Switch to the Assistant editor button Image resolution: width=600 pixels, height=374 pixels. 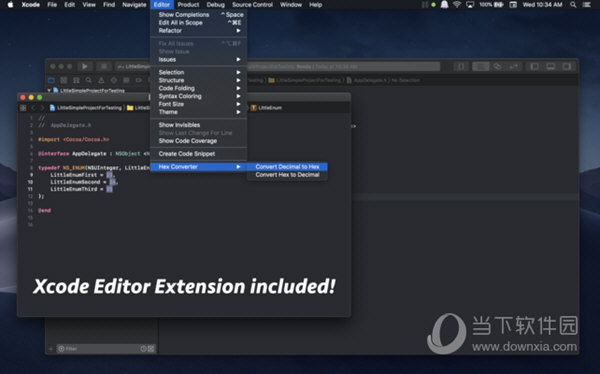pyautogui.click(x=497, y=67)
